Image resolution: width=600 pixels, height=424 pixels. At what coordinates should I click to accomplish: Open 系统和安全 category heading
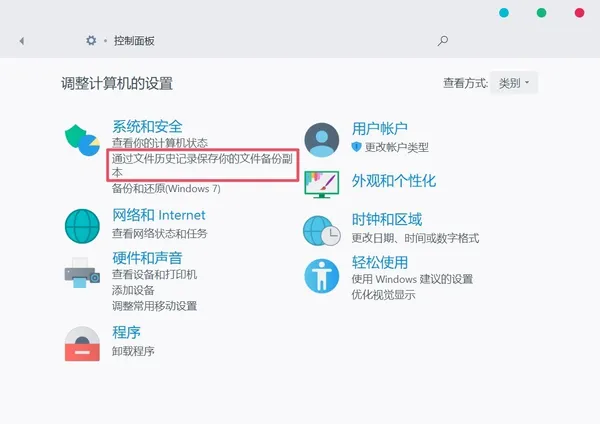[x=147, y=126]
